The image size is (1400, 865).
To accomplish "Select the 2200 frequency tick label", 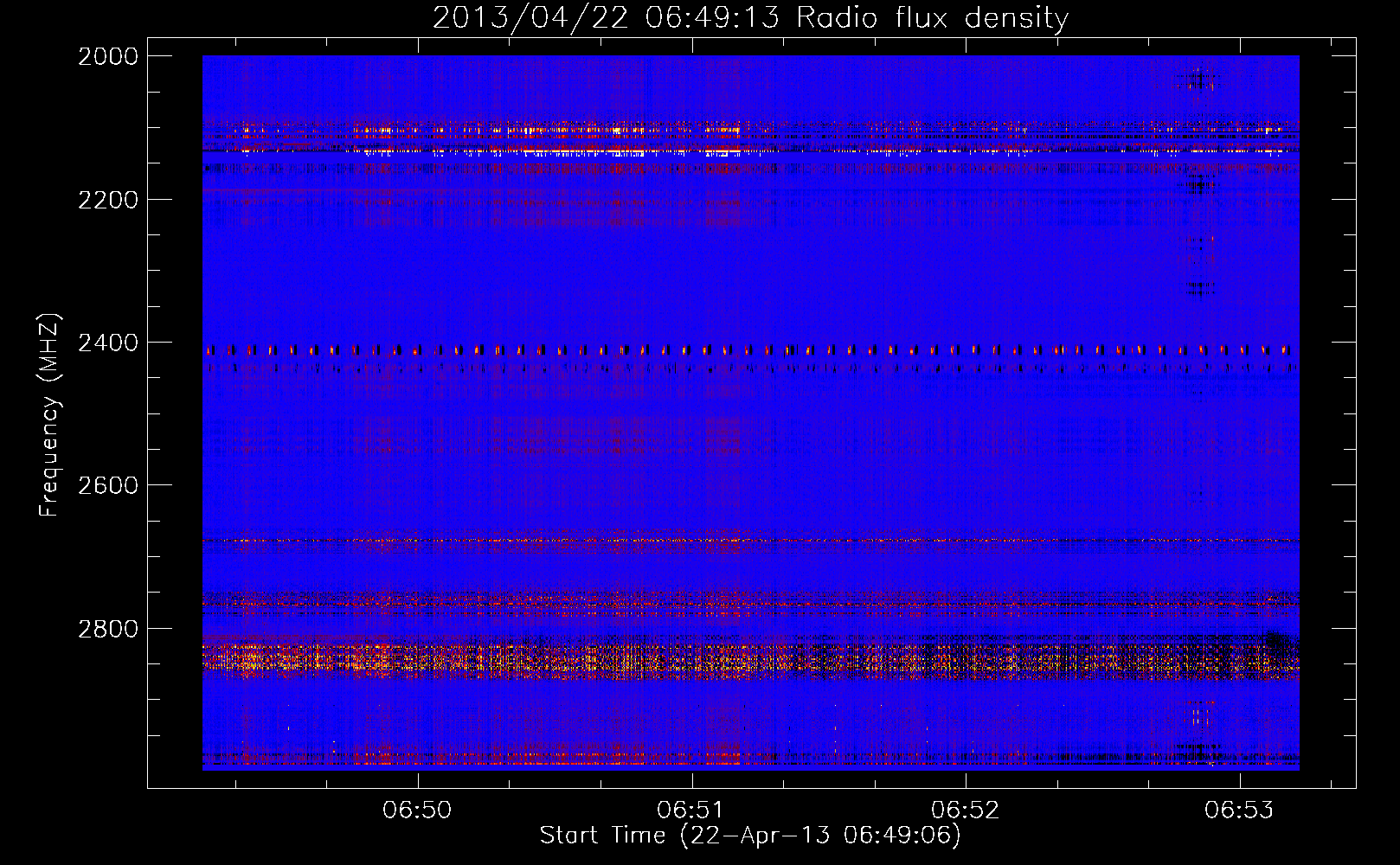I will (x=108, y=200).
